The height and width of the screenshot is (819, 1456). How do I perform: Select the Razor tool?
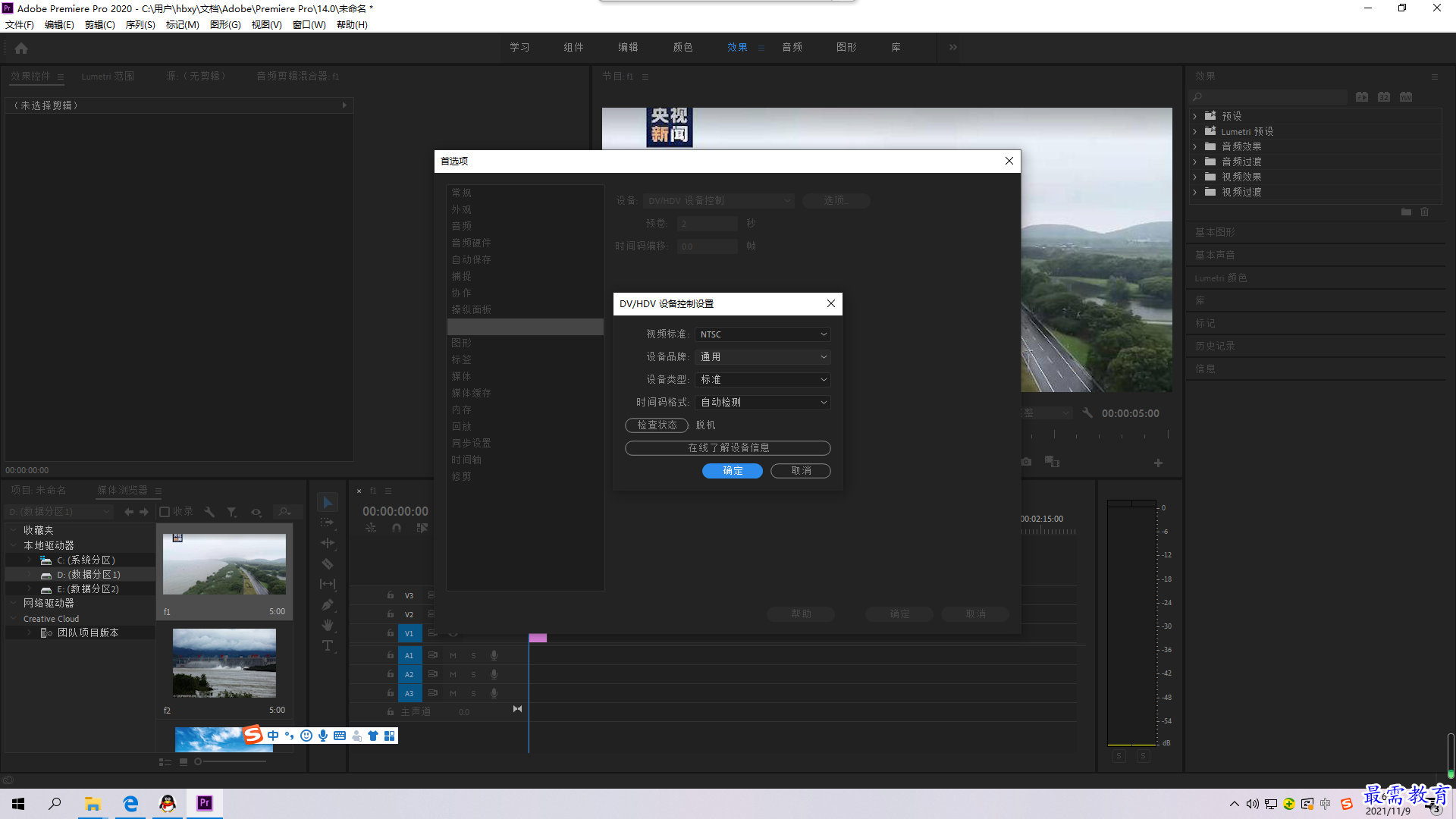(x=328, y=563)
